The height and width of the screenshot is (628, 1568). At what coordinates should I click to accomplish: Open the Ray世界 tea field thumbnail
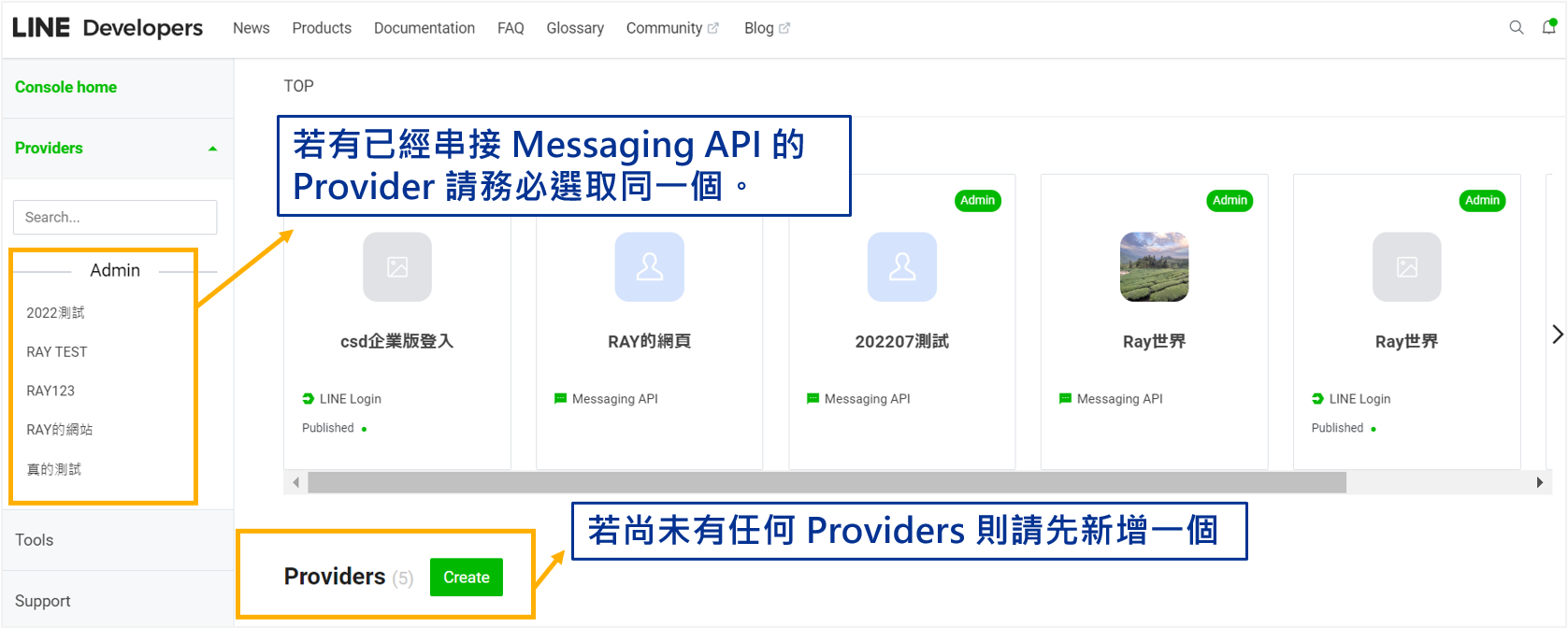click(1154, 267)
